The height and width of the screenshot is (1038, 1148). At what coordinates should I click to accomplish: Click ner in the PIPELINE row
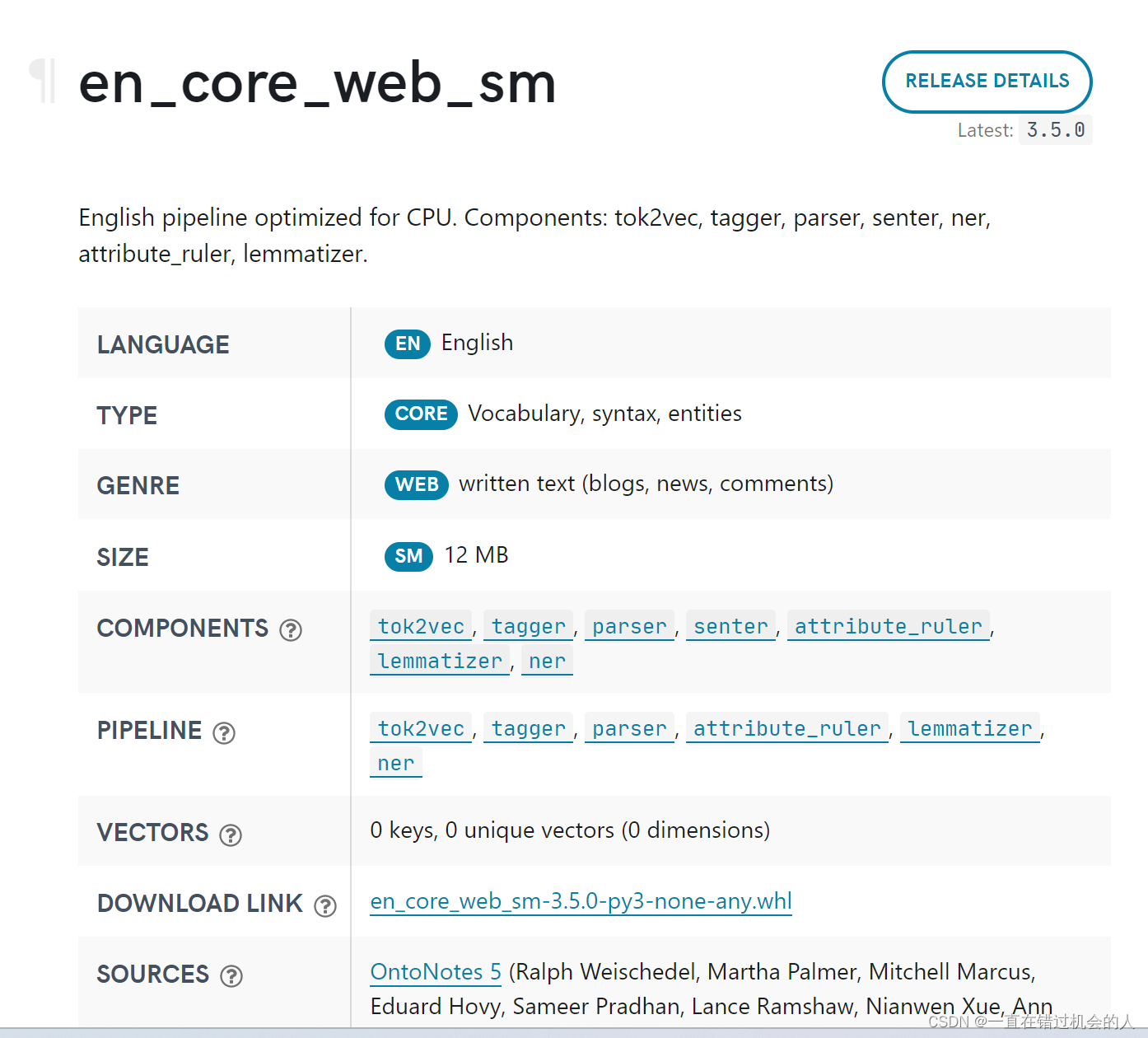tap(396, 763)
